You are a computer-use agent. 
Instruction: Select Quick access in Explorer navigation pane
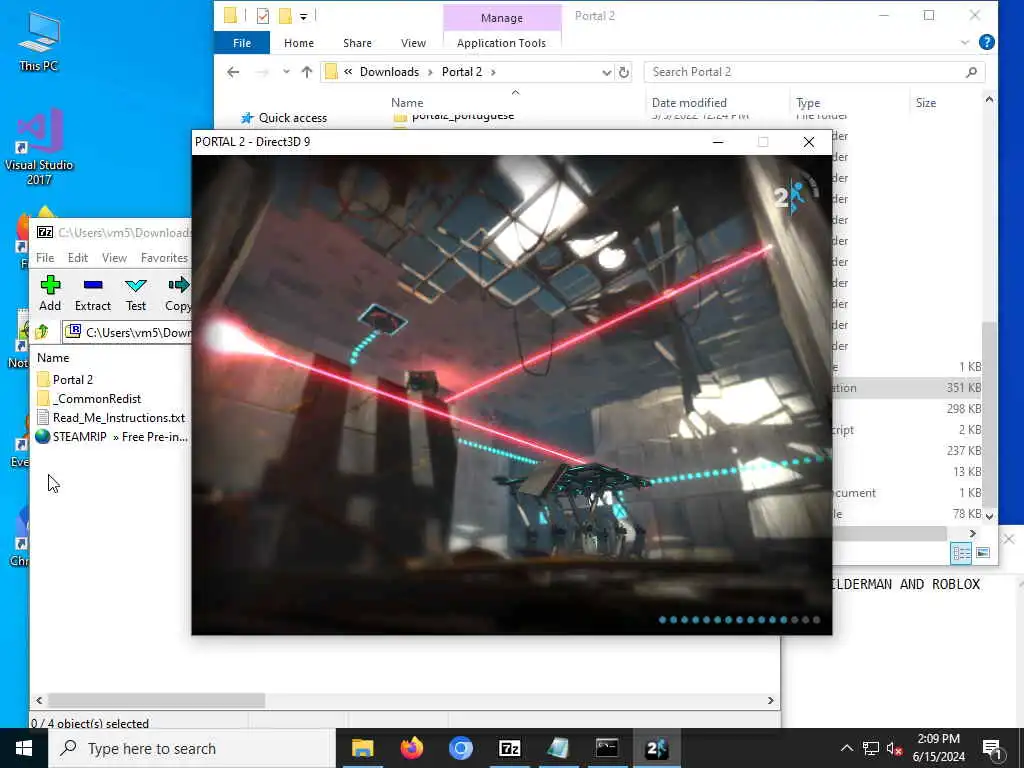click(292, 118)
